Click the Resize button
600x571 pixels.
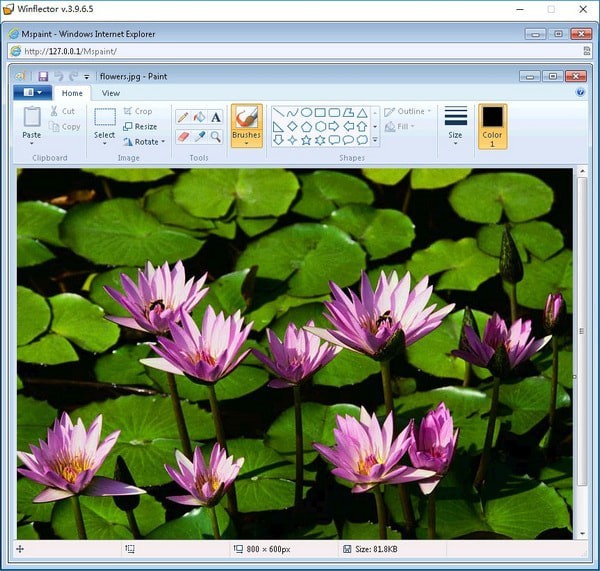(141, 127)
